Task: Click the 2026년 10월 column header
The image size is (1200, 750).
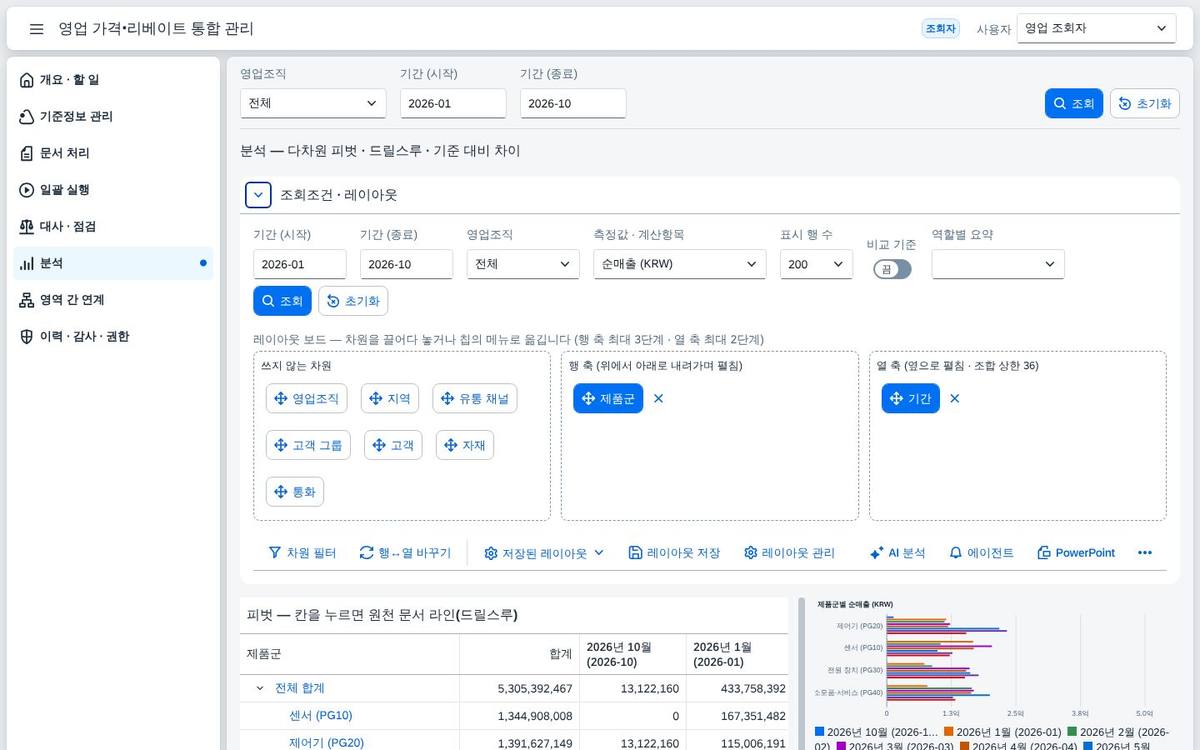Action: pos(632,654)
